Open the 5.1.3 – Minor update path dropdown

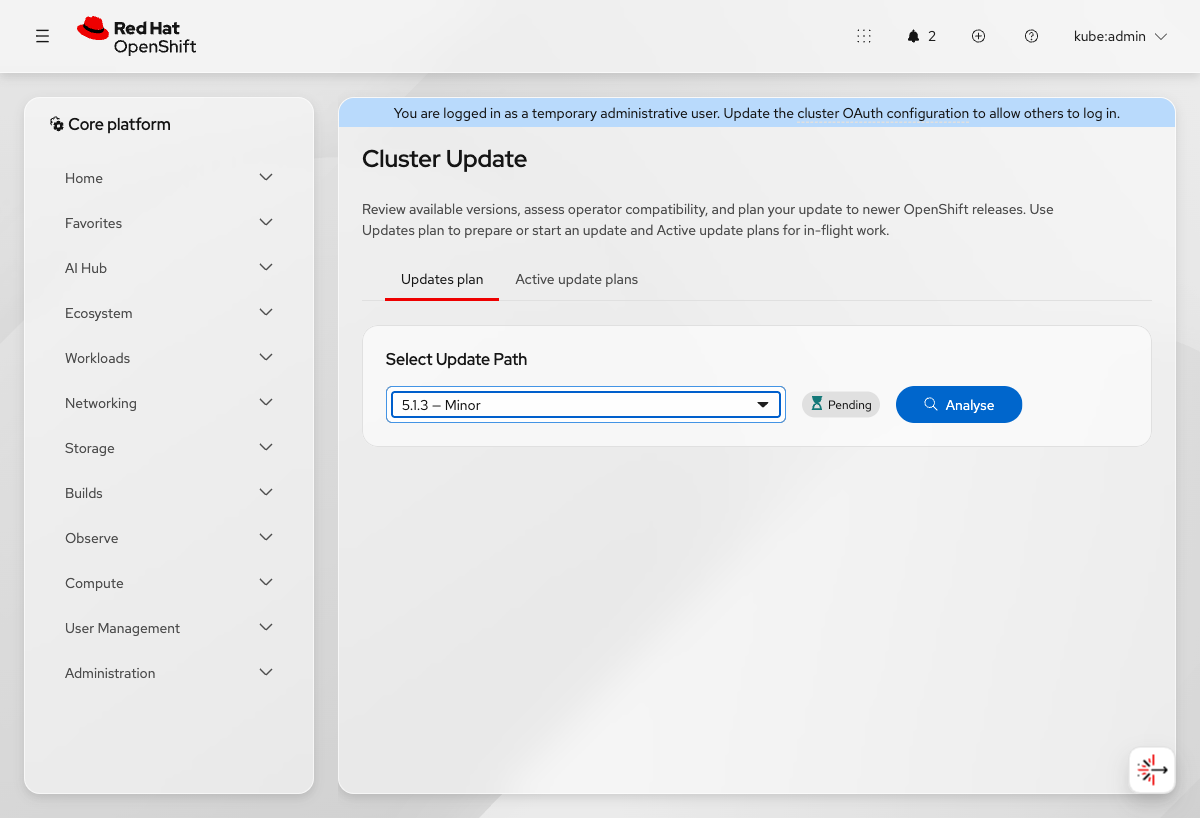point(585,405)
